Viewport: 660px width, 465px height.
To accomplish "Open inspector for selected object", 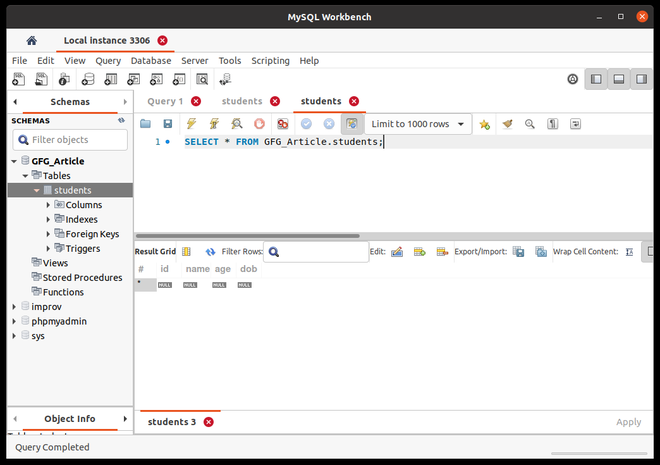I will click(64, 79).
